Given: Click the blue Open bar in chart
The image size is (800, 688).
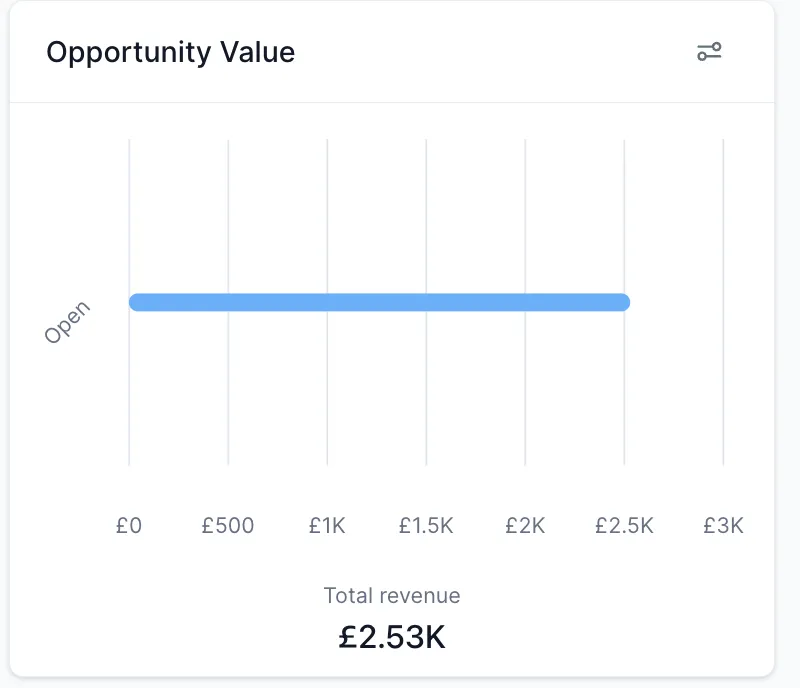Looking at the screenshot, I should [380, 302].
